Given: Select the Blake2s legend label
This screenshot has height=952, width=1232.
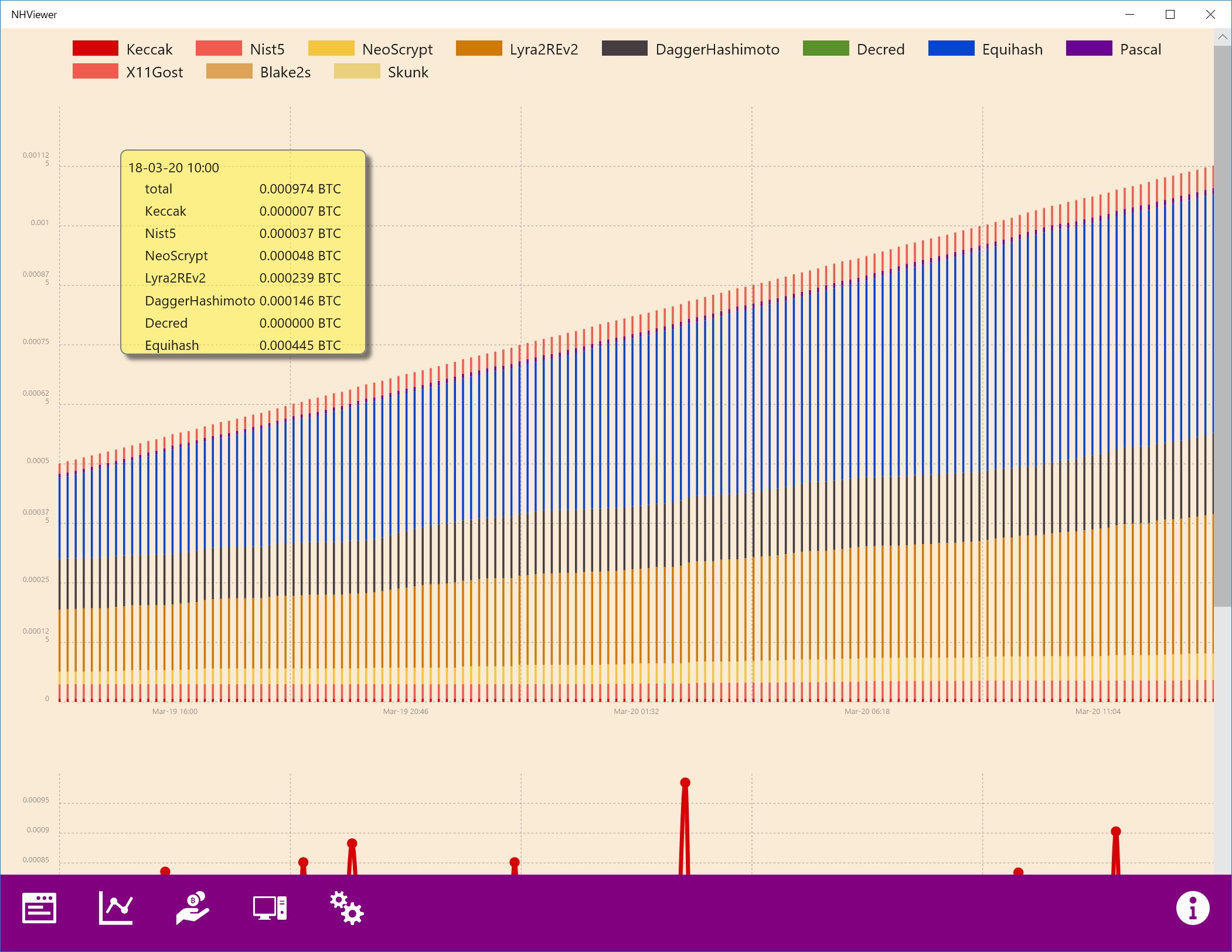Looking at the screenshot, I should tap(285, 72).
